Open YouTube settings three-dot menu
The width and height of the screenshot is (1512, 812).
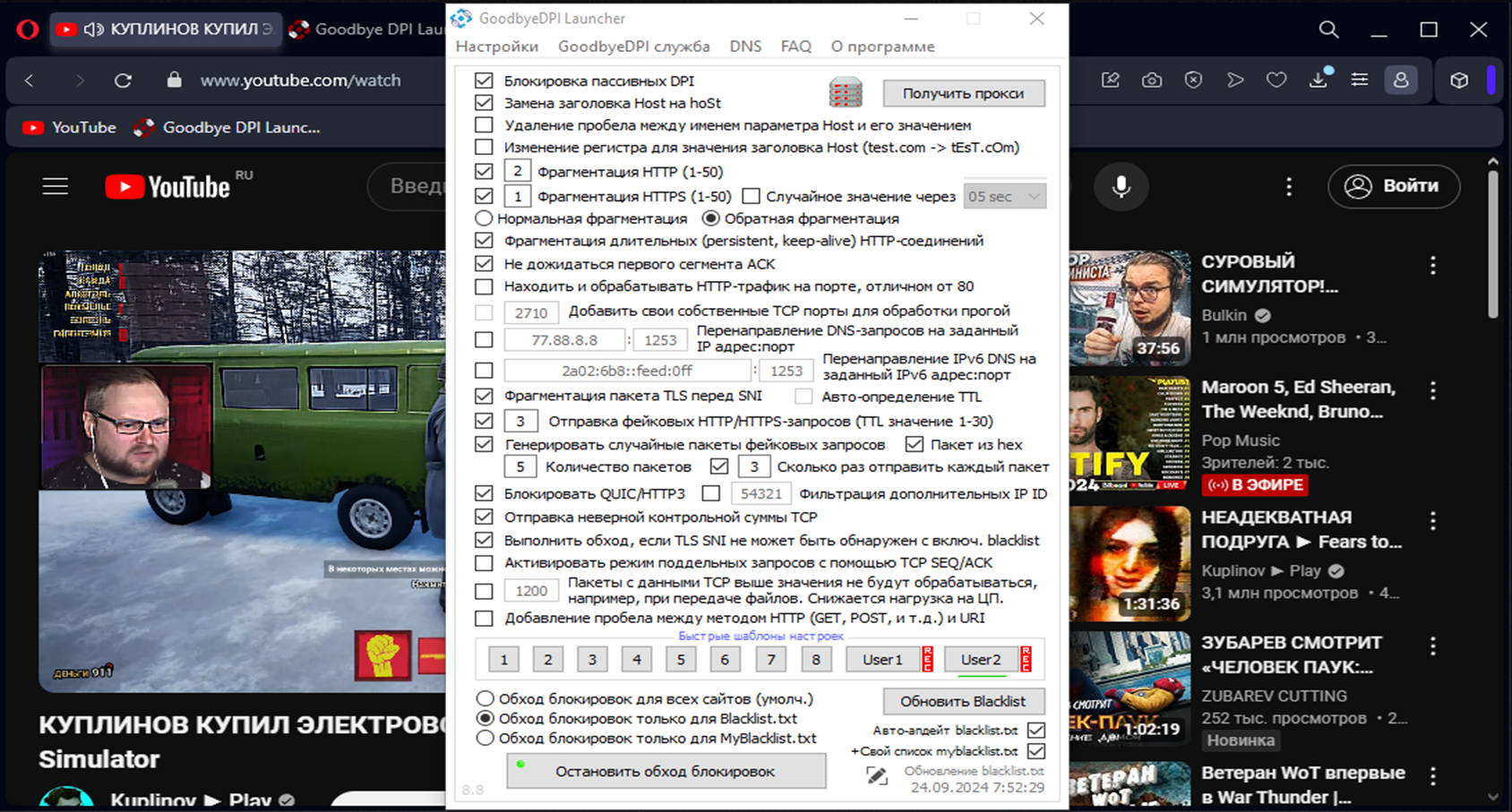[1289, 186]
